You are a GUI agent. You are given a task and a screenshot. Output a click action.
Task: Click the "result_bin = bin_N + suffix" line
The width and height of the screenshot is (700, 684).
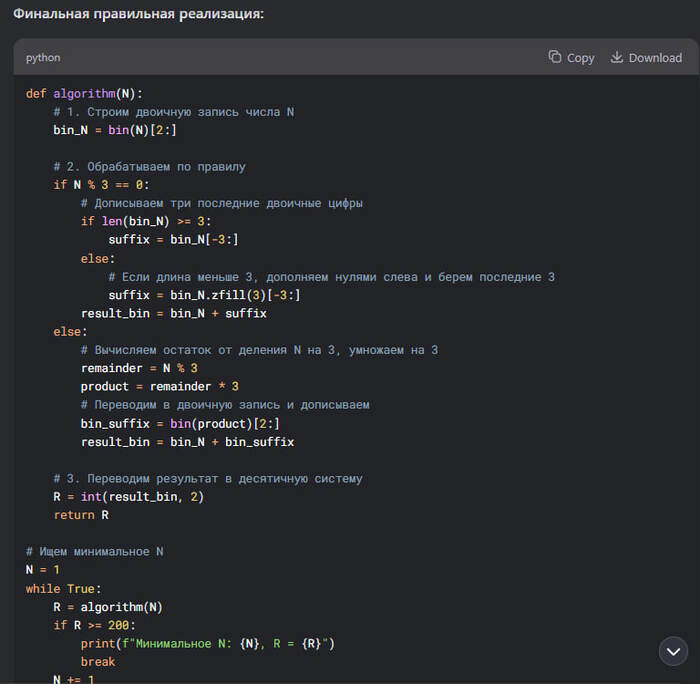[x=173, y=313]
